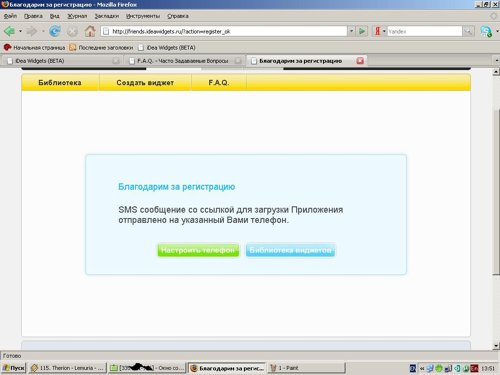The width and height of the screenshot is (500, 375).
Task: Switch to the iDea Widgets (BETA) tab
Action: point(62,61)
